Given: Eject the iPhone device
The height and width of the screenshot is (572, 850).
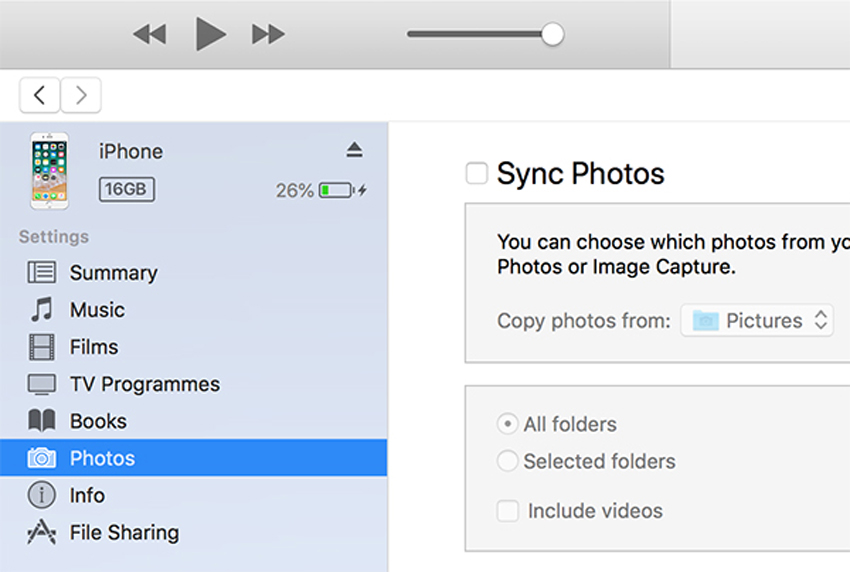Looking at the screenshot, I should (x=354, y=150).
